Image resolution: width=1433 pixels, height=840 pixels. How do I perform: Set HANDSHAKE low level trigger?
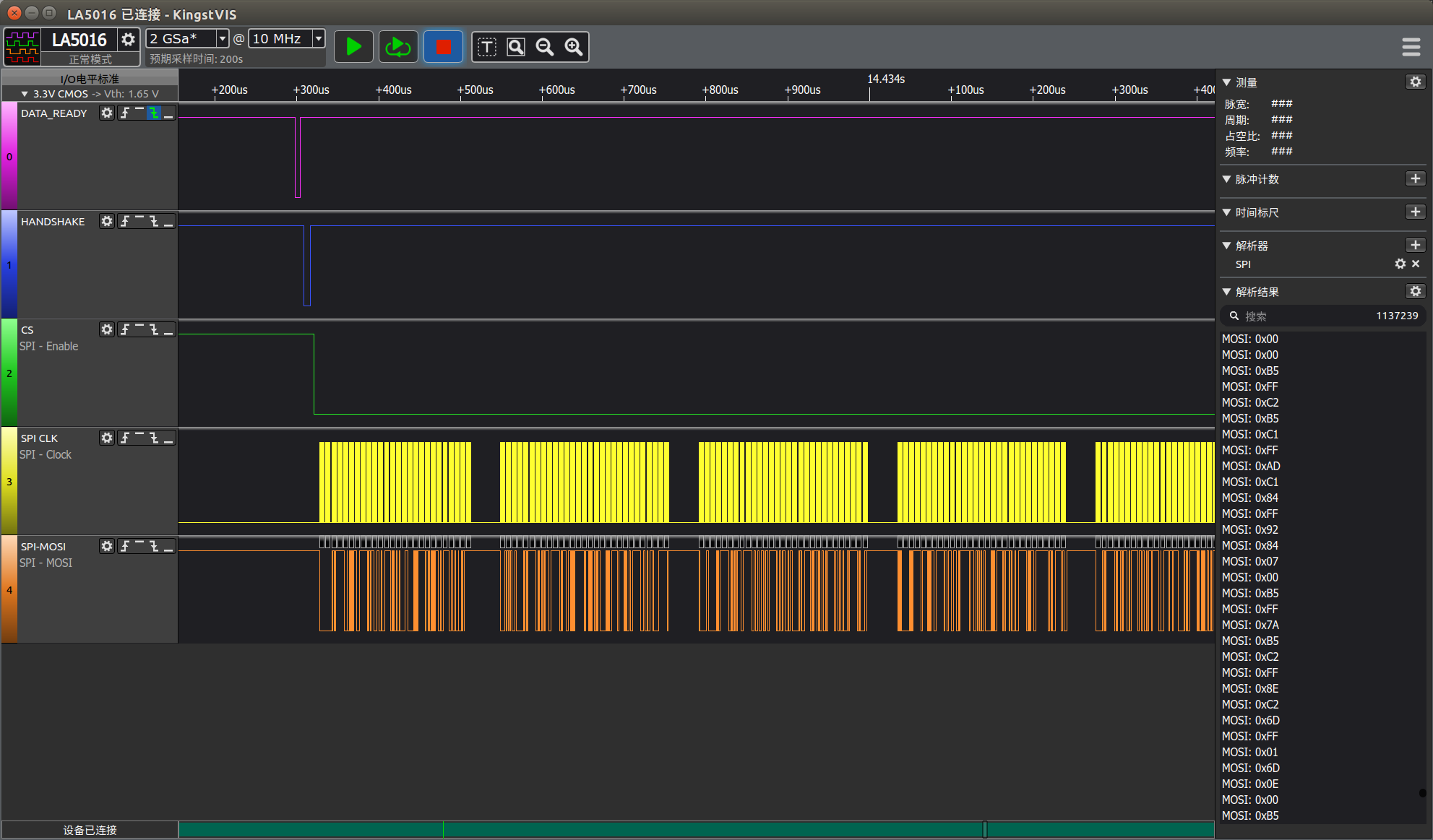point(168,221)
